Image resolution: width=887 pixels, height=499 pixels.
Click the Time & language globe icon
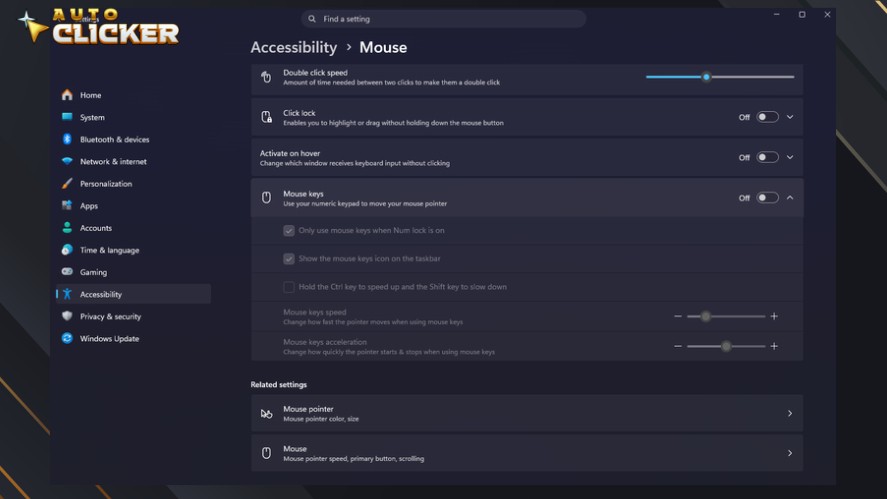point(67,250)
